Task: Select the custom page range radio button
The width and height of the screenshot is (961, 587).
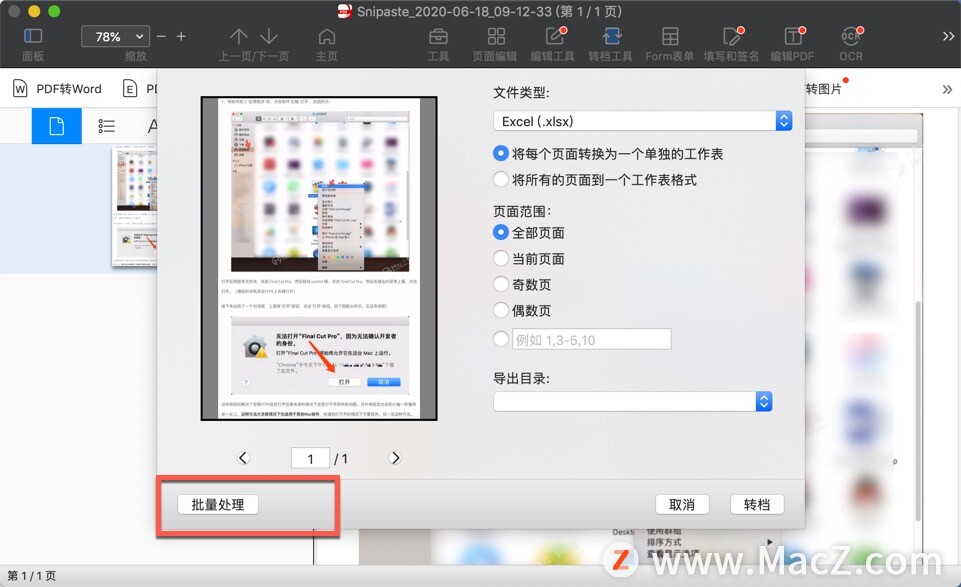Action: (x=501, y=339)
